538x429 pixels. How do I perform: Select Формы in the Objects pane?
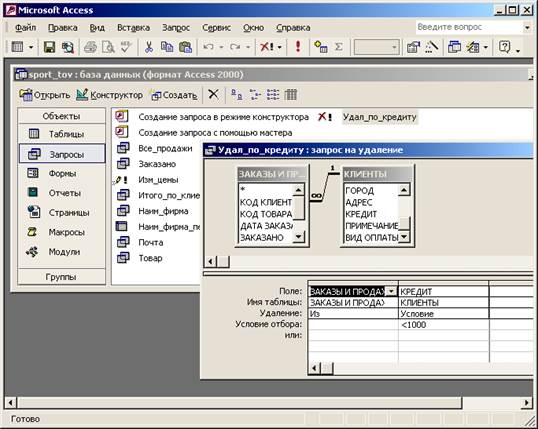pyautogui.click(x=62, y=173)
